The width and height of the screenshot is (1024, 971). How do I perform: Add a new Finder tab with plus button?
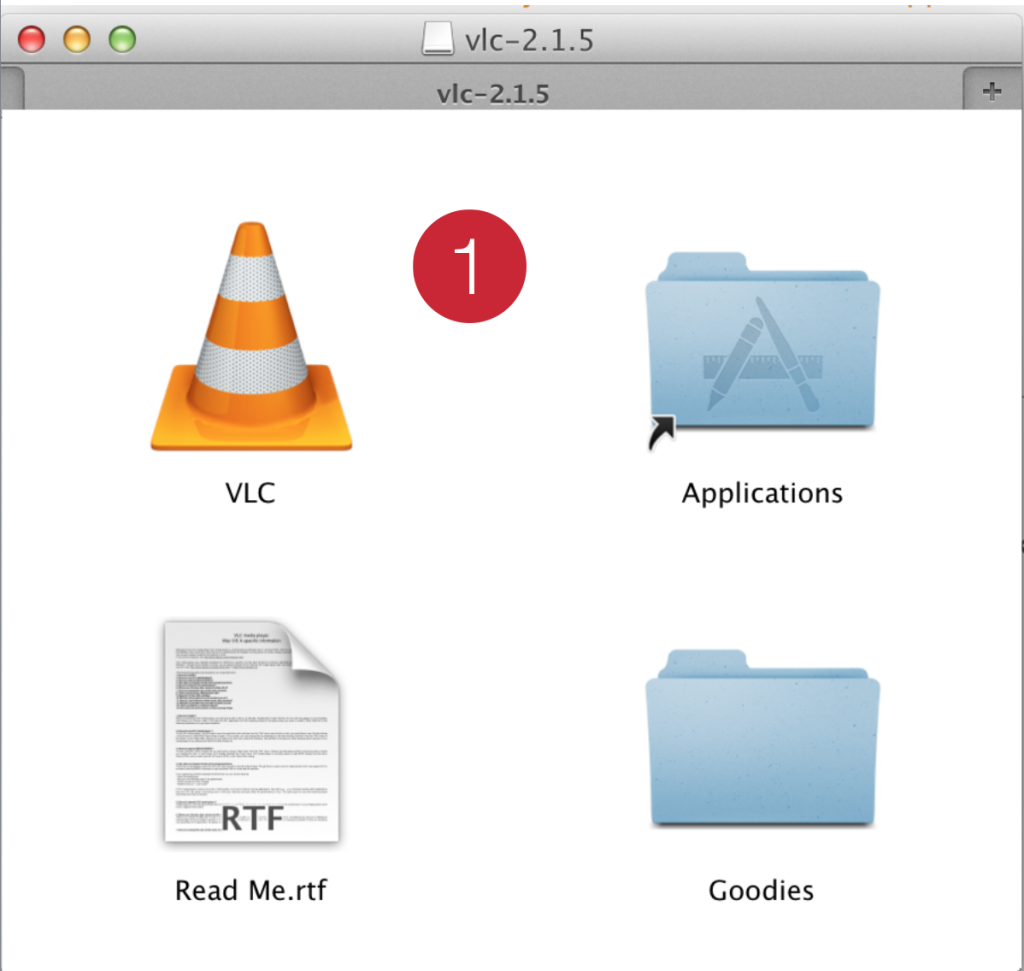(x=992, y=91)
